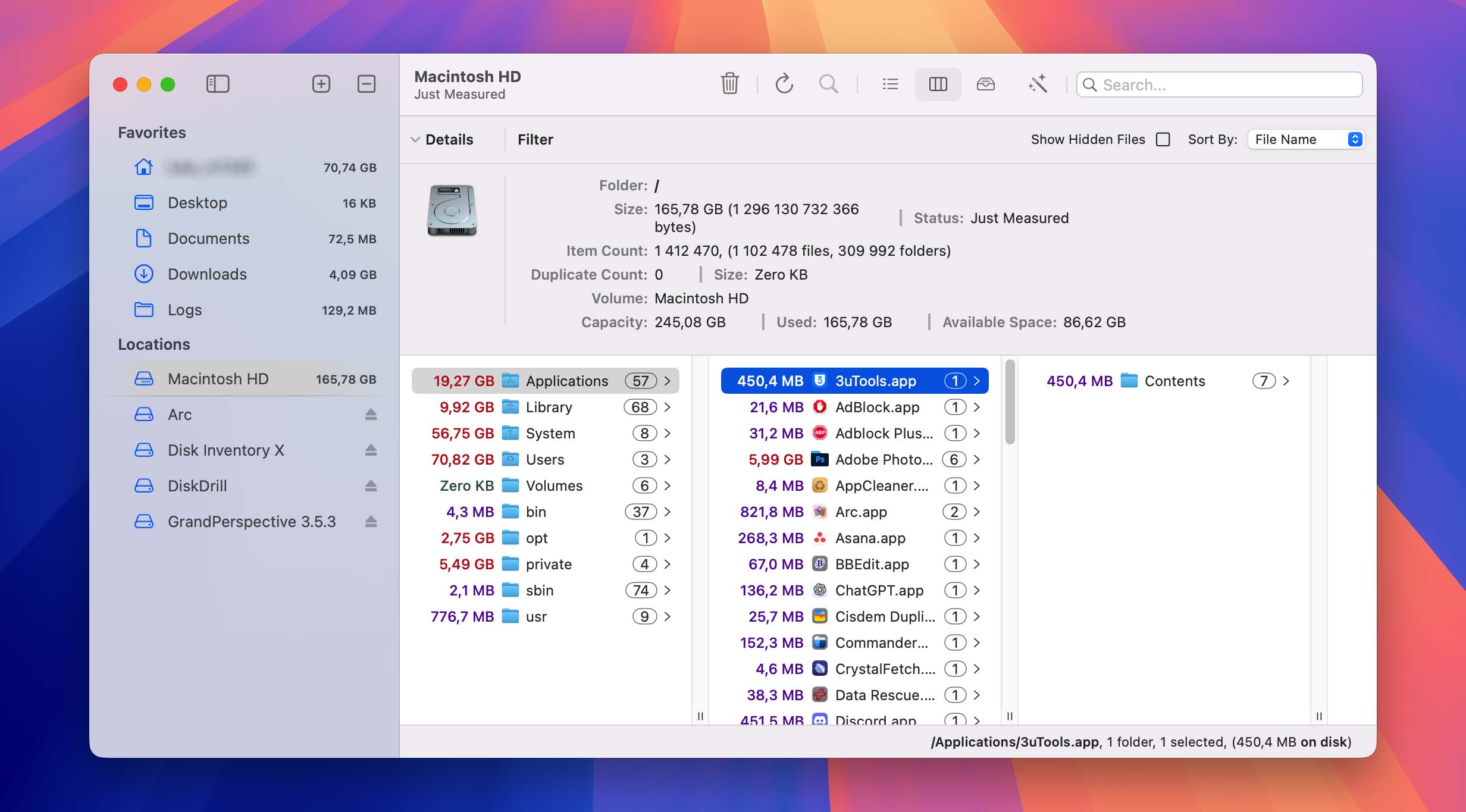Open the Sort By File Name dropdown
This screenshot has height=812, width=1466.
point(1305,139)
